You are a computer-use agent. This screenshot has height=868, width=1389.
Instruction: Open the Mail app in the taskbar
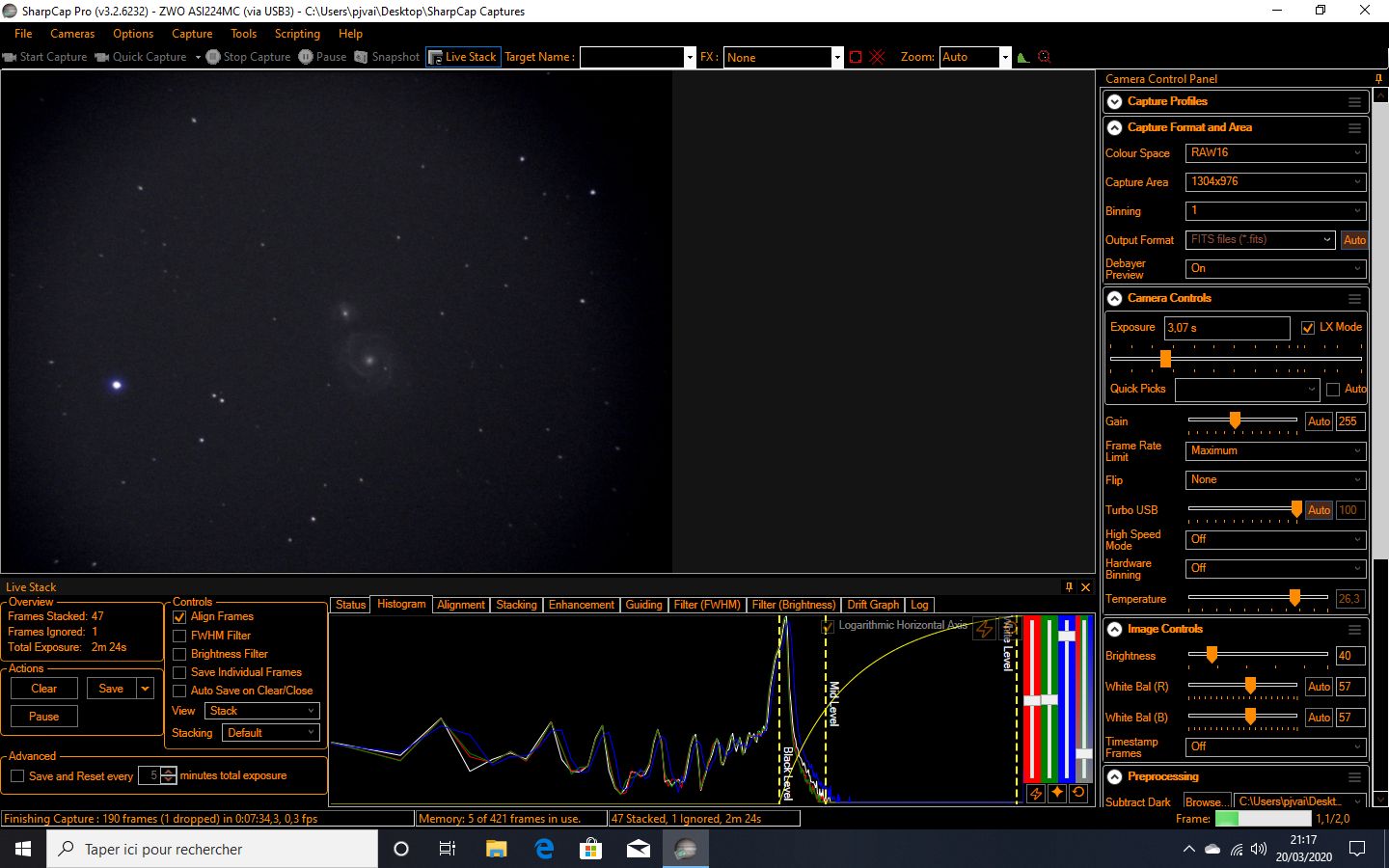(638, 849)
